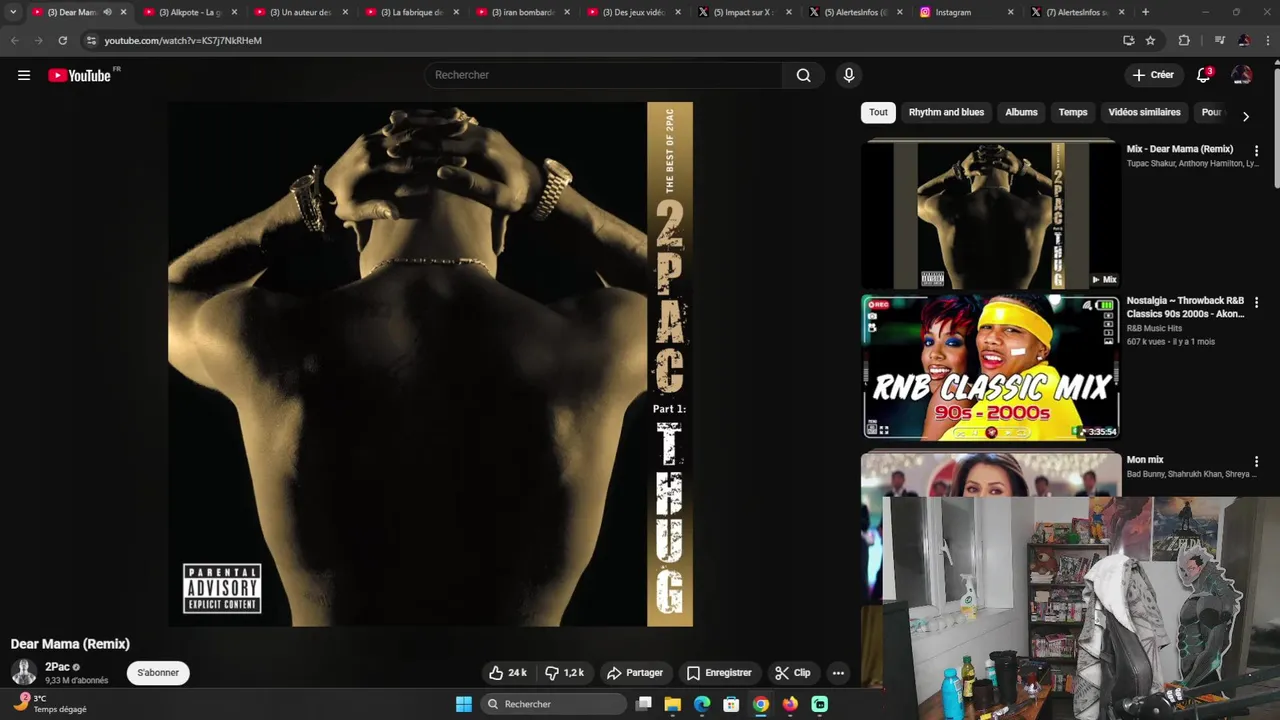
Task: Open Chrome tab search dropdown arrow
Action: point(13,12)
